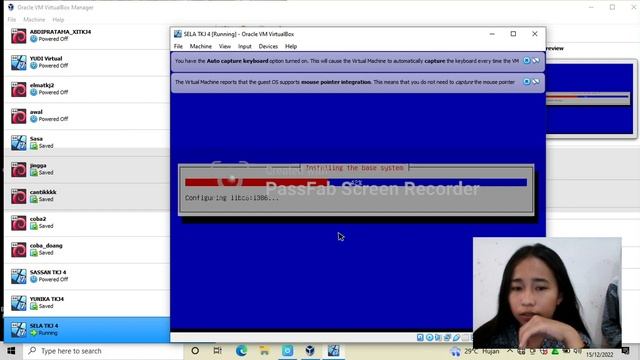Viewport: 640px width, 360px height.
Task: Open the File menu of VirtualBox Manager
Action: coord(11,20)
